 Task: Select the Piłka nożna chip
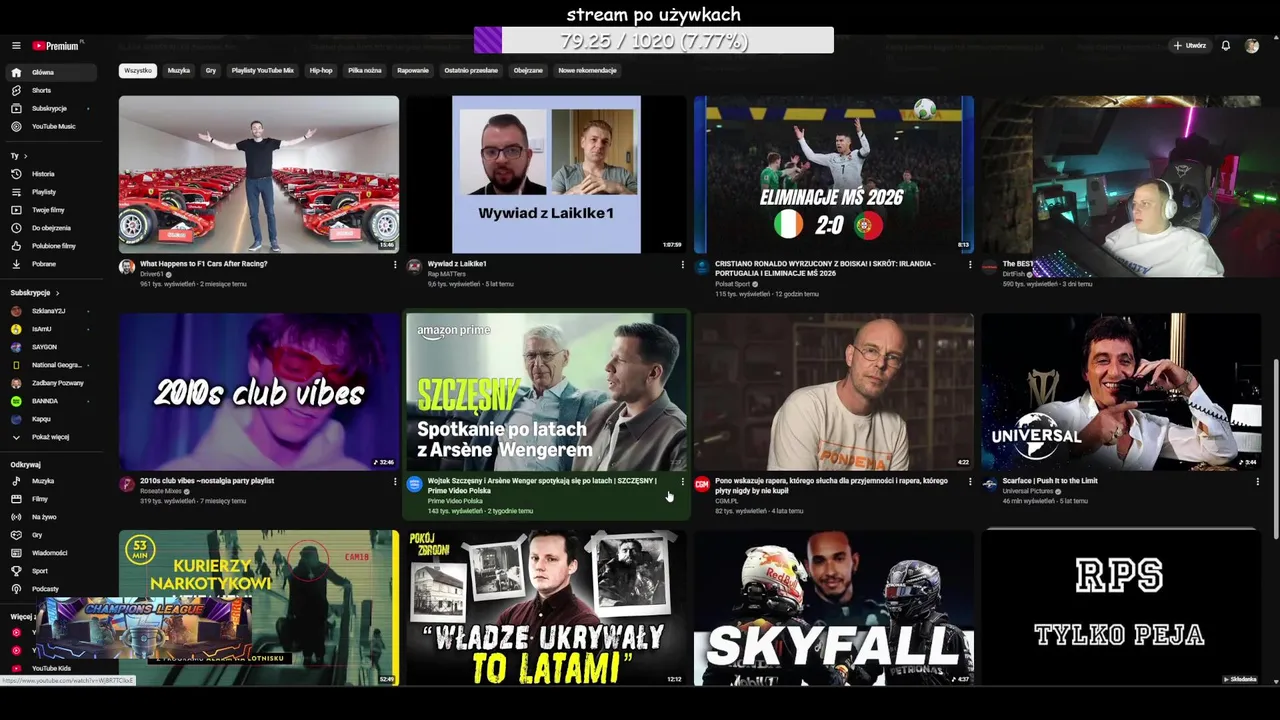point(365,71)
